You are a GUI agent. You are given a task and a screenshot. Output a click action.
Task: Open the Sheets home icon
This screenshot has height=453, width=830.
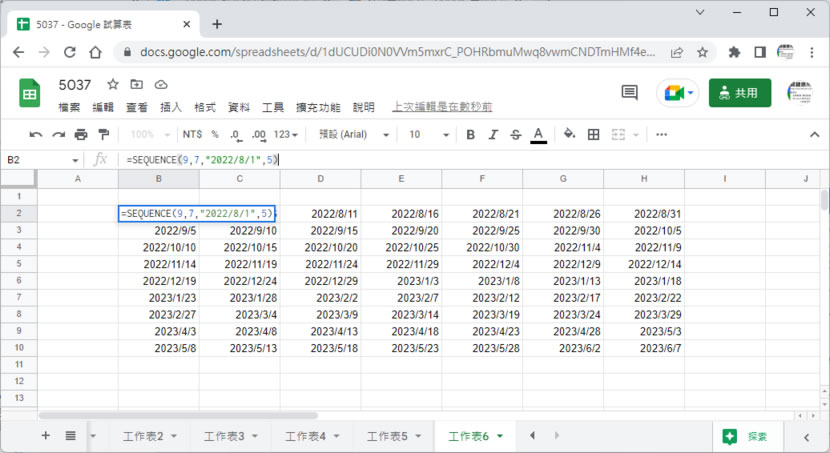(x=30, y=93)
